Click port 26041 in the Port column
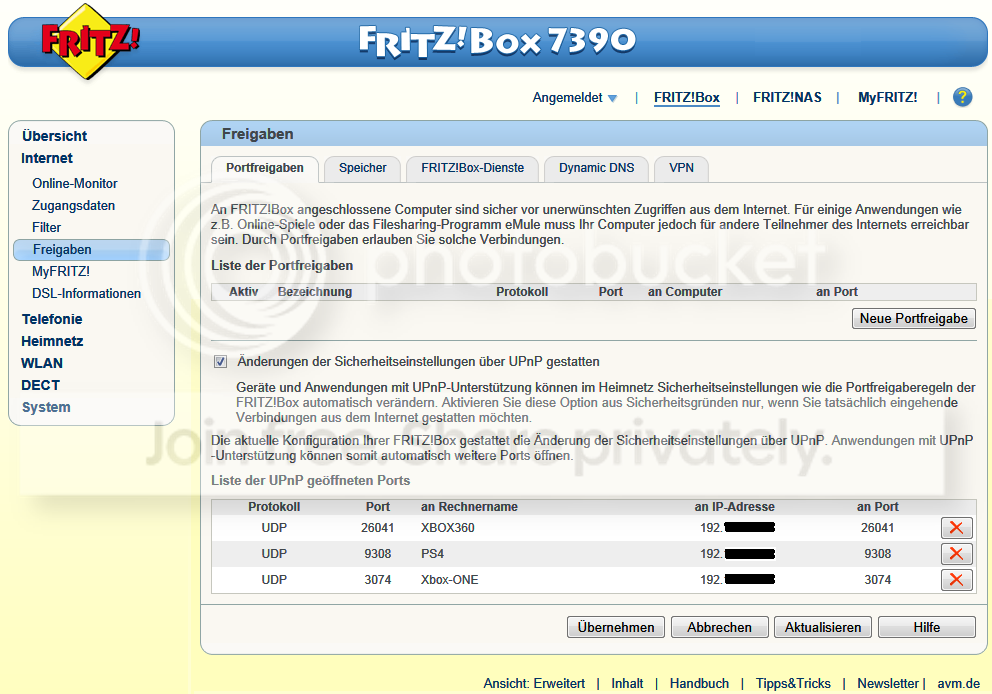The height and width of the screenshot is (694, 992). pyautogui.click(x=378, y=528)
